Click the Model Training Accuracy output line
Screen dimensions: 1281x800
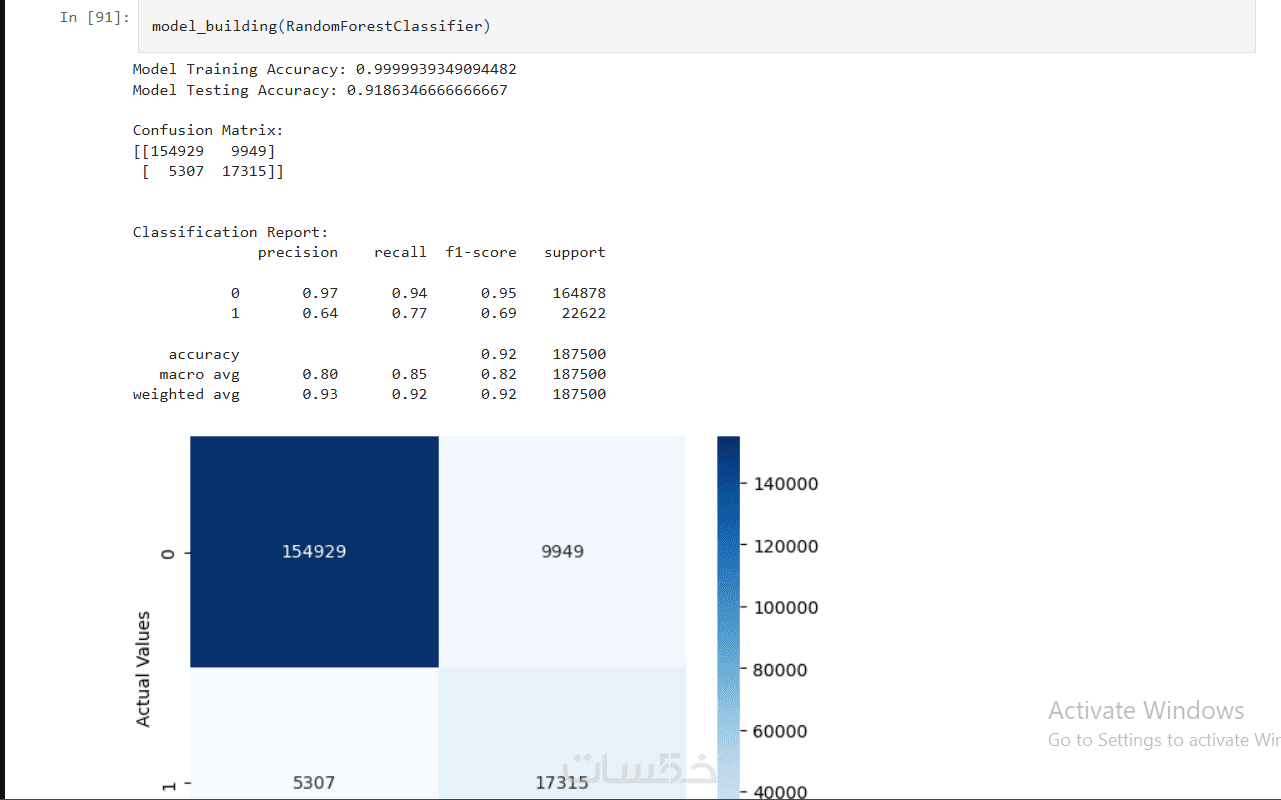[325, 69]
